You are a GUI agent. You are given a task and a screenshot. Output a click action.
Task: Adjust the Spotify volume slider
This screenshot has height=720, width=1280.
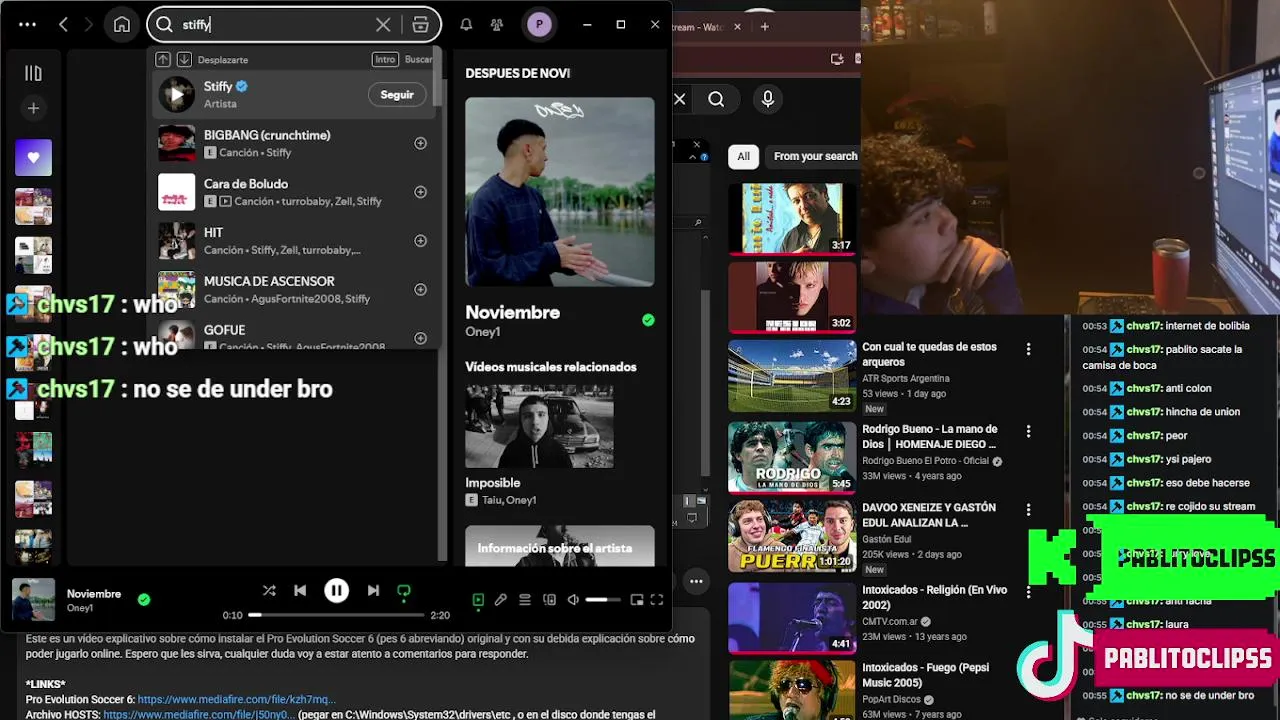603,600
